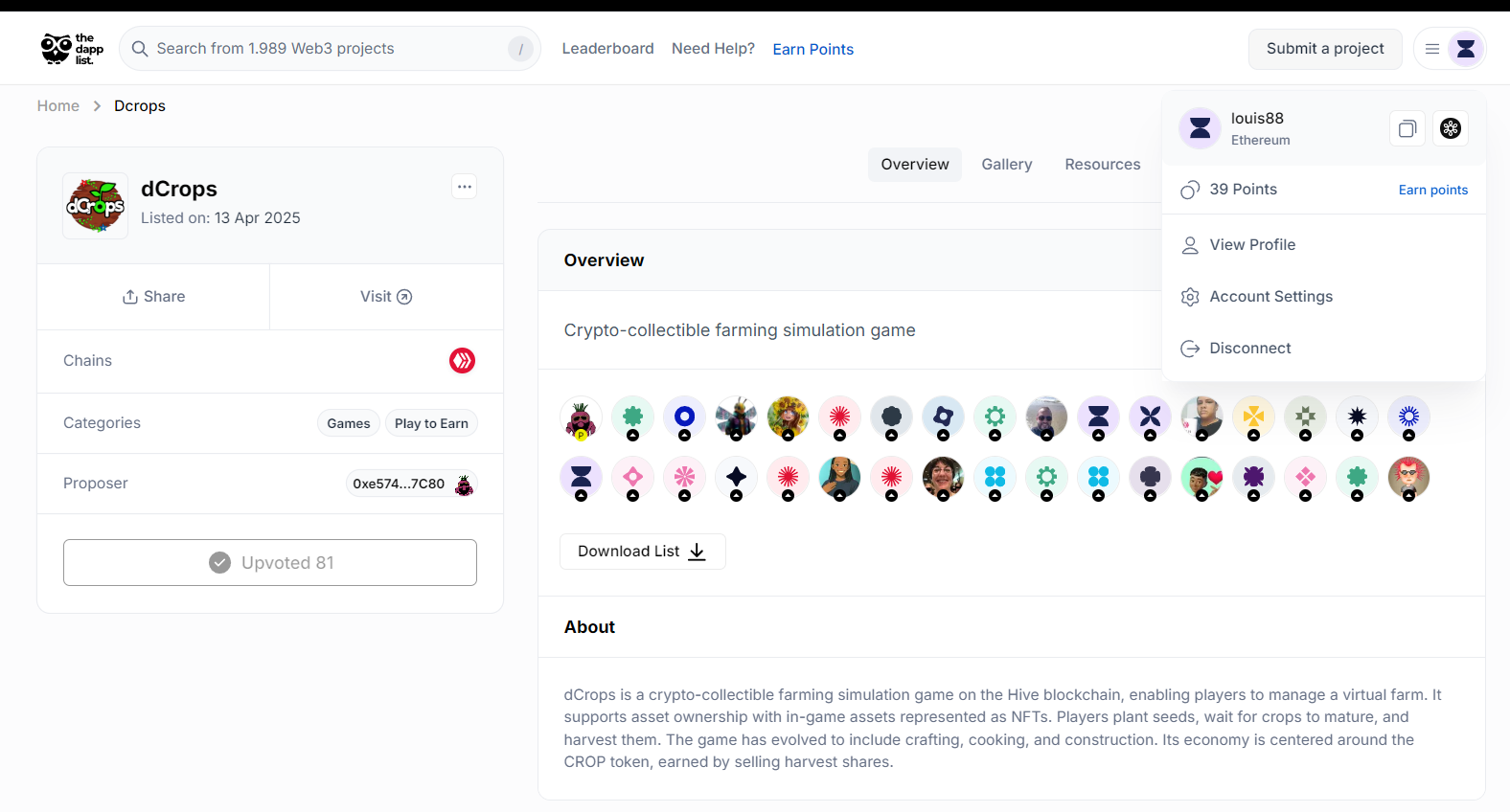Focus the Web3 projects search field
This screenshot has height=812, width=1510.
pos(330,49)
